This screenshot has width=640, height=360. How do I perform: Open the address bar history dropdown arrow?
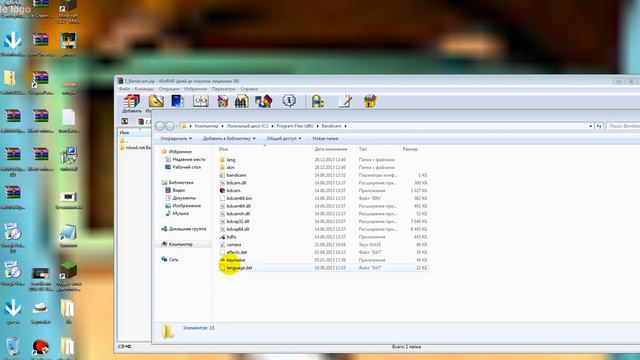pos(591,127)
